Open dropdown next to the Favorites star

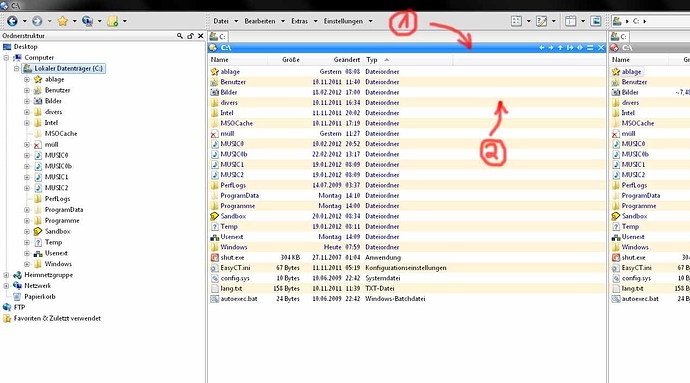tap(74, 21)
